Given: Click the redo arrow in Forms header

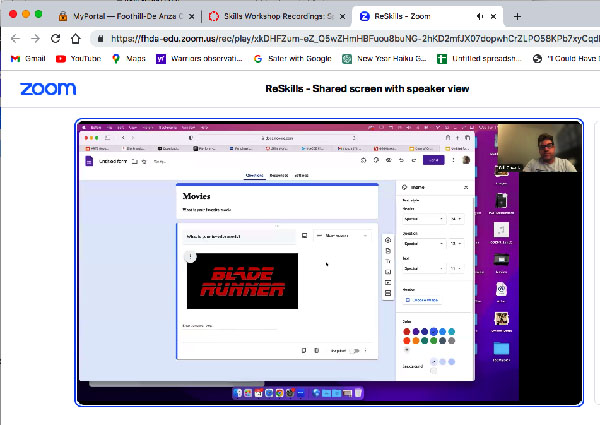Looking at the screenshot, I should tap(414, 160).
